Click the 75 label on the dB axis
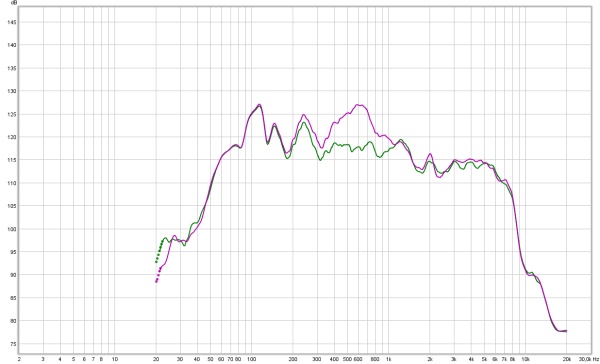 13,344
